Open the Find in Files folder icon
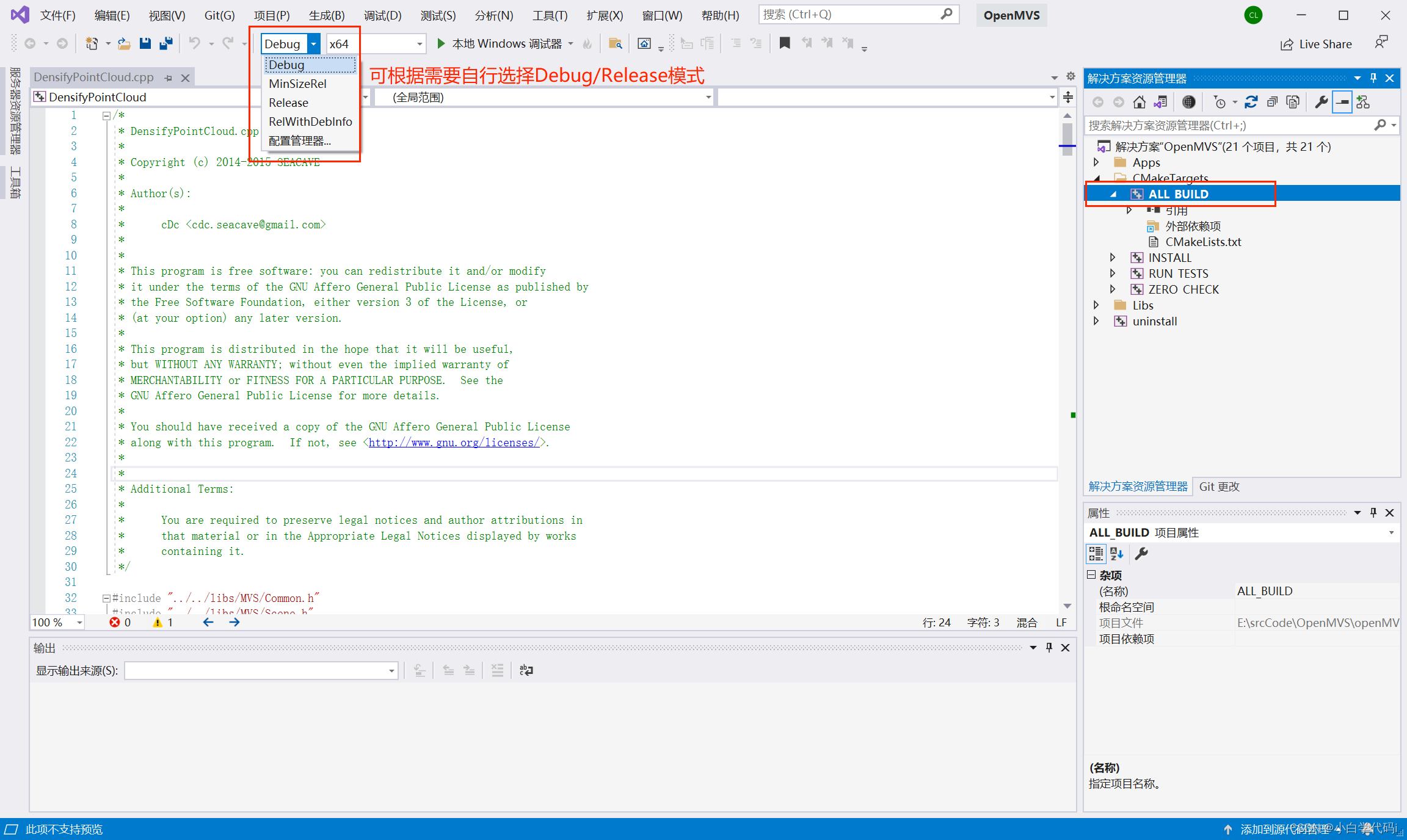The height and width of the screenshot is (840, 1407). (616, 43)
